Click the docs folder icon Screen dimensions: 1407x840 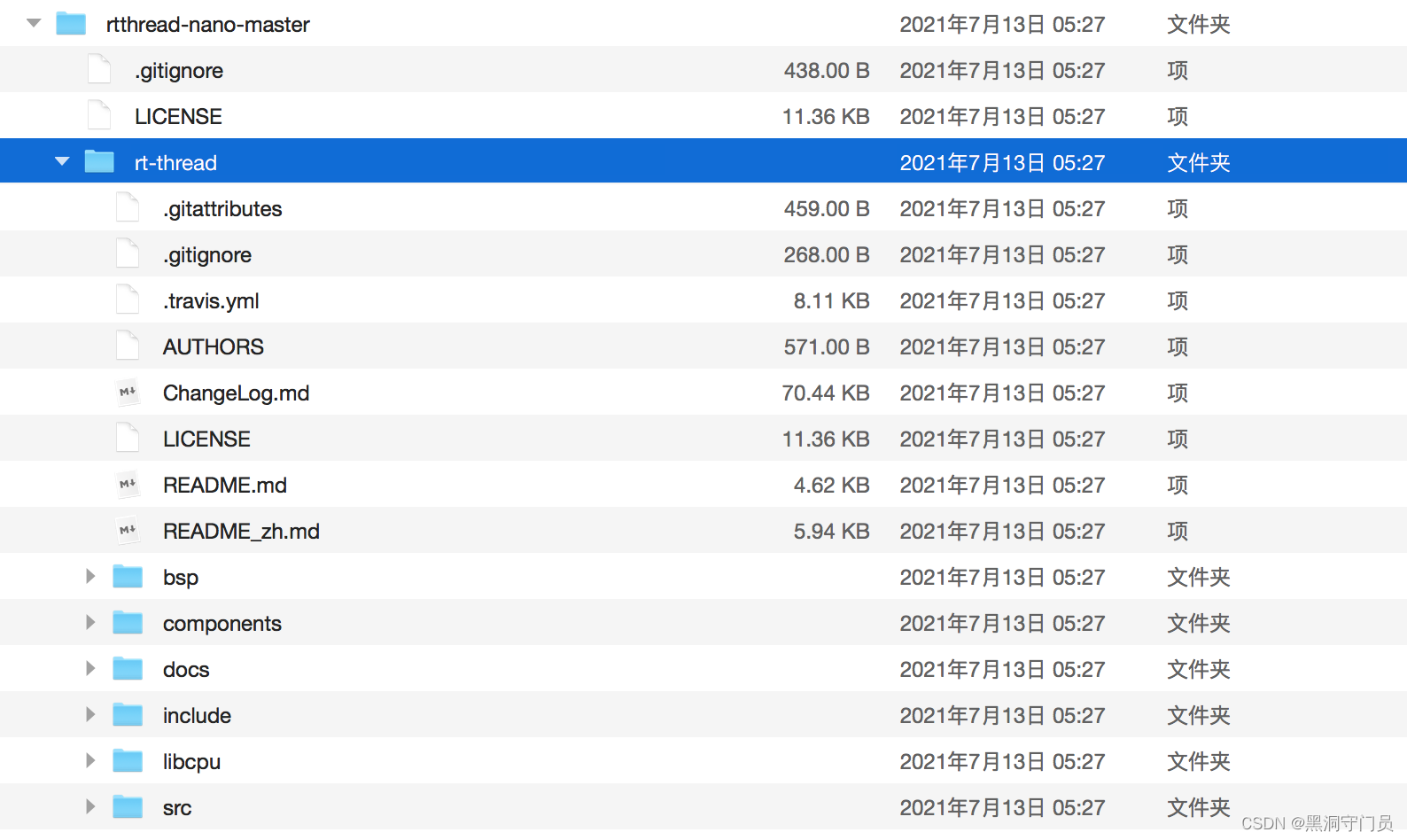point(128,668)
